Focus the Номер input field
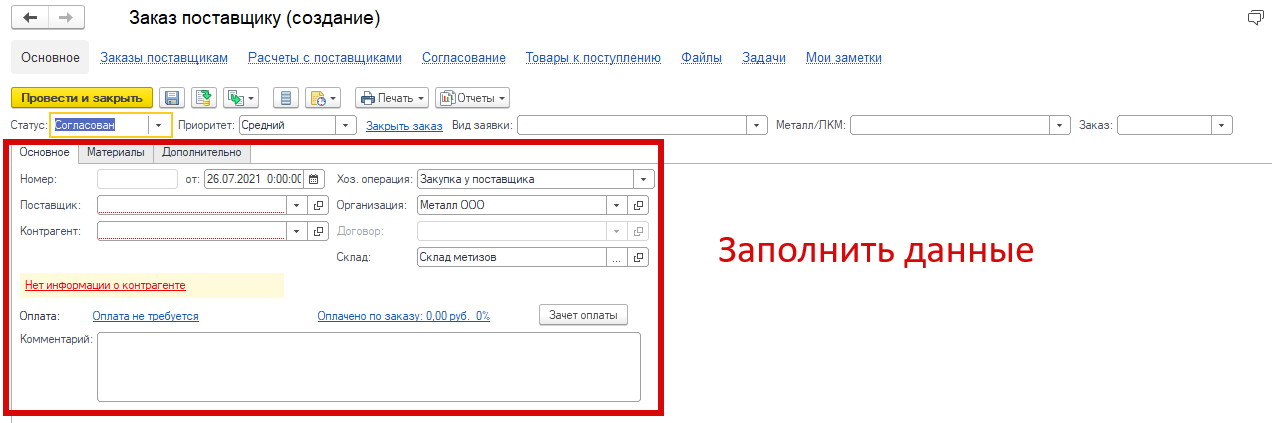Viewport: 1272px width, 423px height. pos(137,179)
